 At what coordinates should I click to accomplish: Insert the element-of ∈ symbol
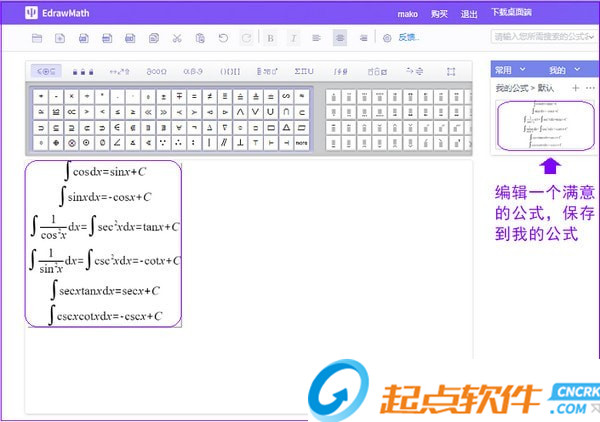pyautogui.click(x=117, y=127)
